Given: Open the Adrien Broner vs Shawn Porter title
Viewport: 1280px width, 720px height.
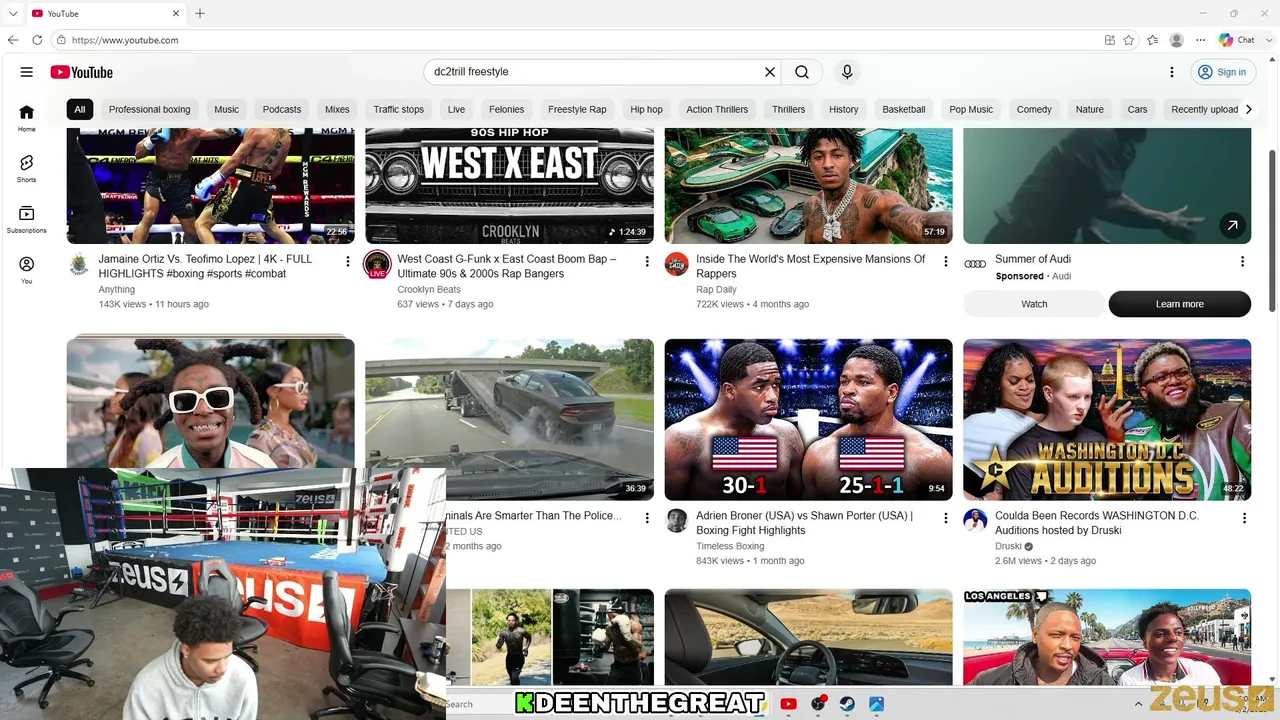Looking at the screenshot, I should point(804,523).
